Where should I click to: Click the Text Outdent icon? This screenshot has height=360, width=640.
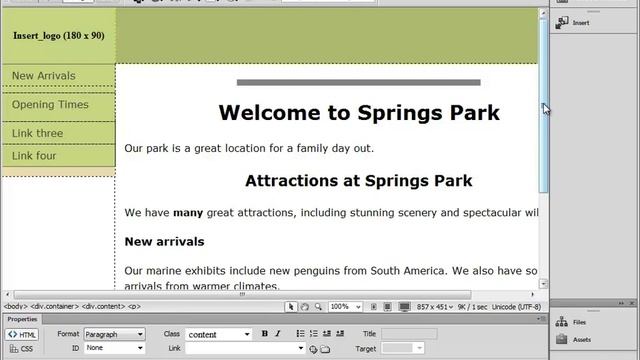pos(327,333)
